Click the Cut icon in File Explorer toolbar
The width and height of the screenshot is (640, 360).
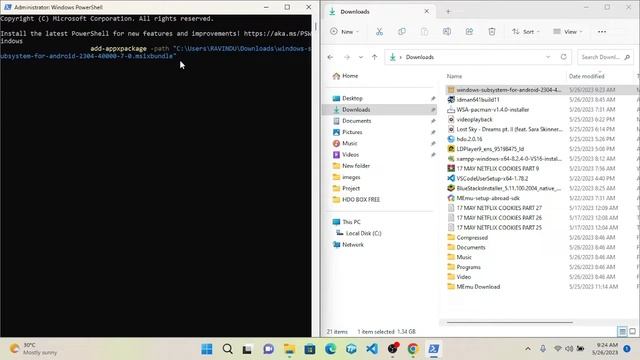click(379, 32)
